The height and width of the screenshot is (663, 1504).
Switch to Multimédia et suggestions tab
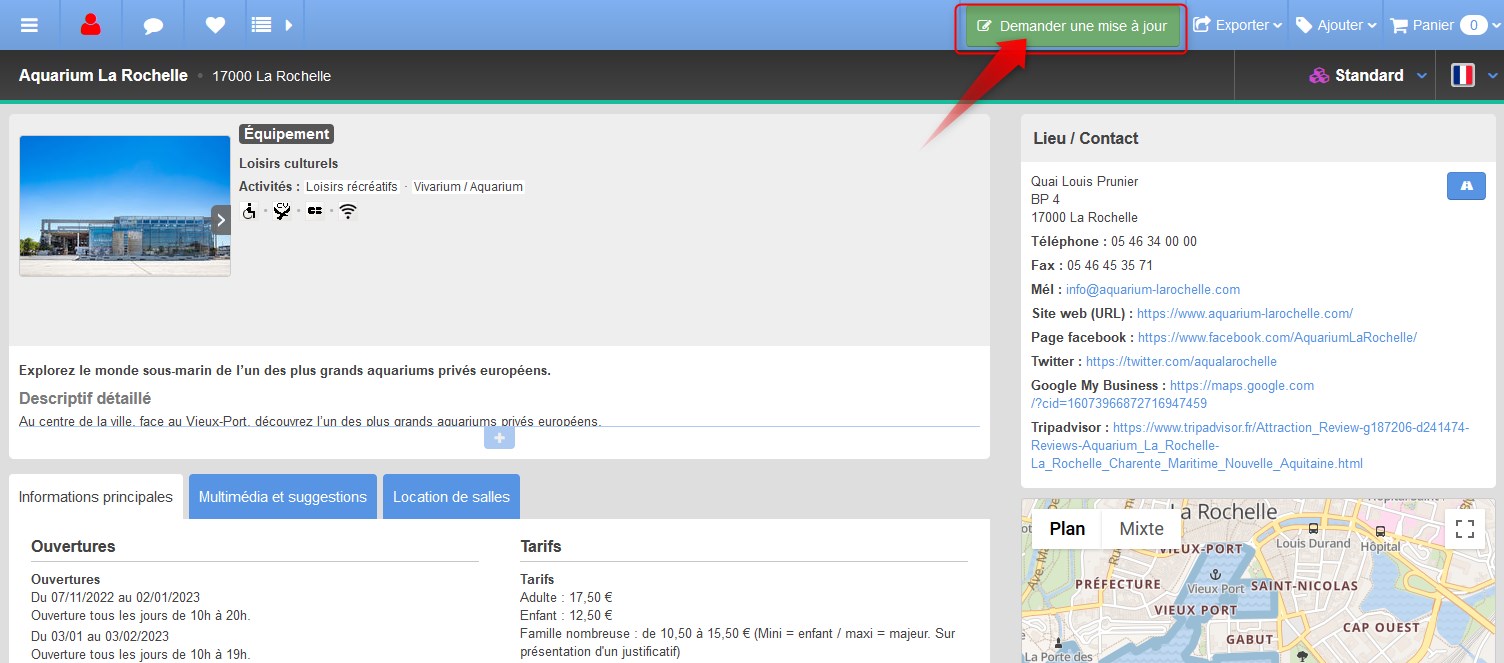[283, 497]
